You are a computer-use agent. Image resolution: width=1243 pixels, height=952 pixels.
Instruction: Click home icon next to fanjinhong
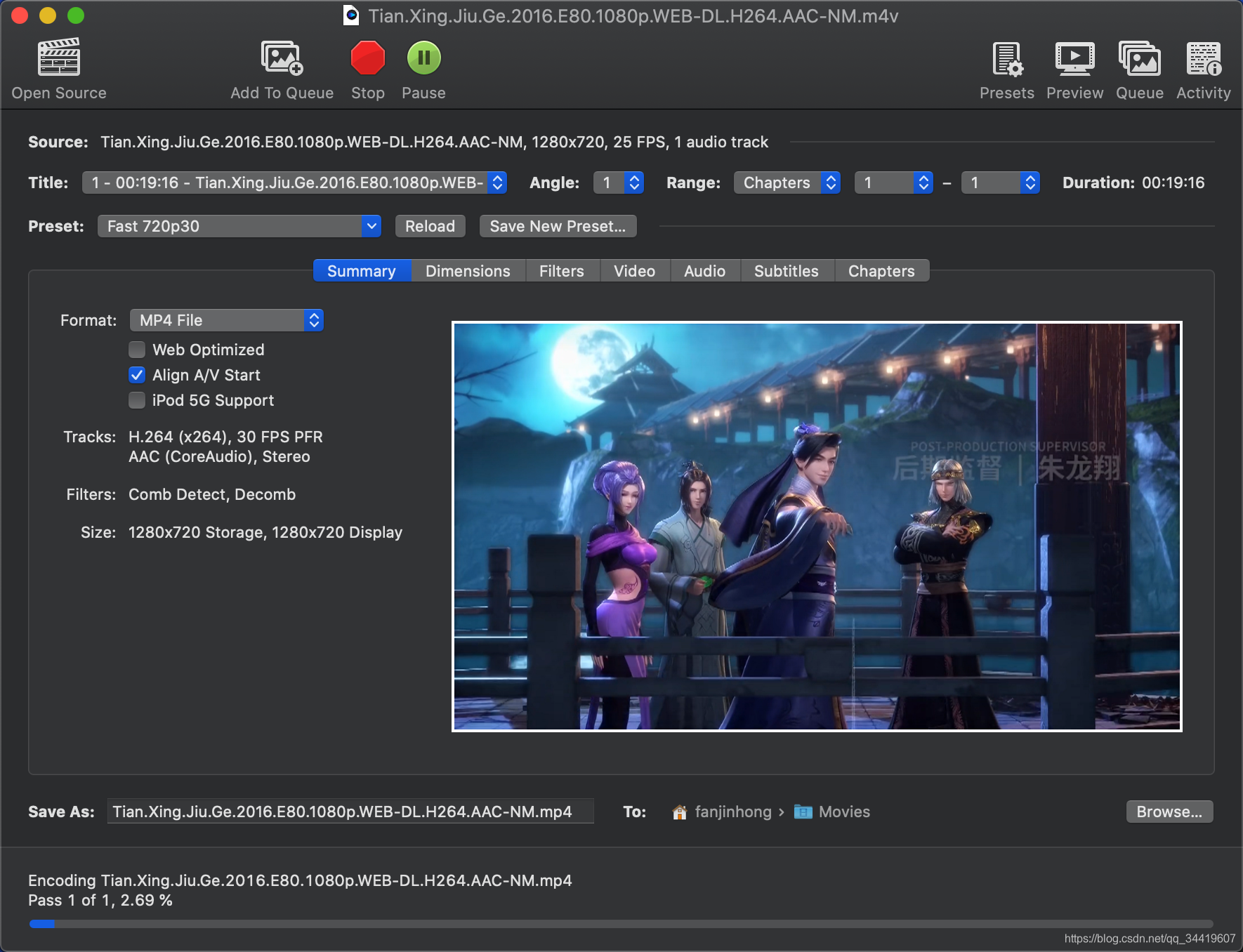coord(679,812)
